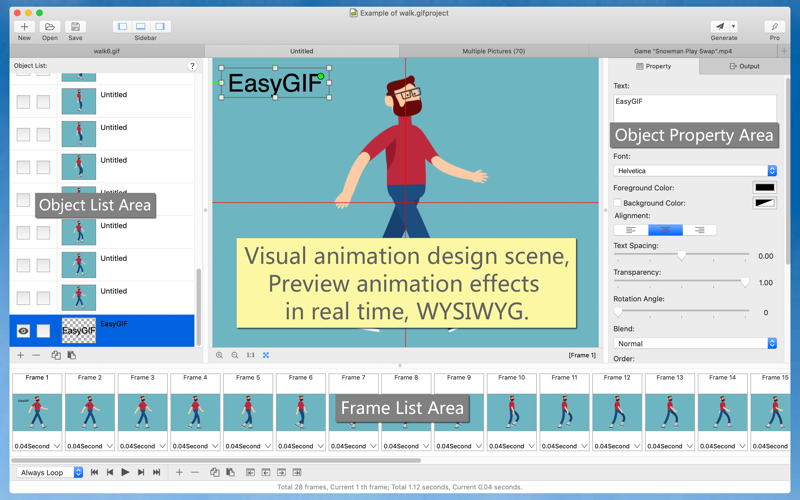Copy the selected frame
Viewport: 800px width, 500px height.
pos(215,472)
